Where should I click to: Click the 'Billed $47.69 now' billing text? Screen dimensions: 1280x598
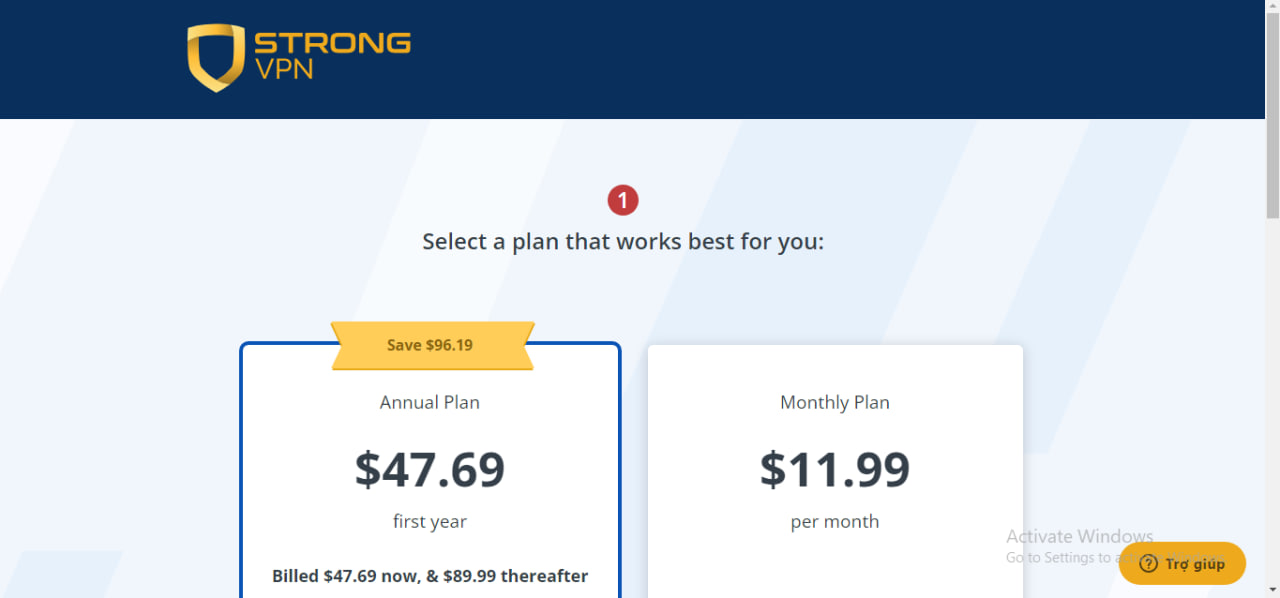[430, 575]
